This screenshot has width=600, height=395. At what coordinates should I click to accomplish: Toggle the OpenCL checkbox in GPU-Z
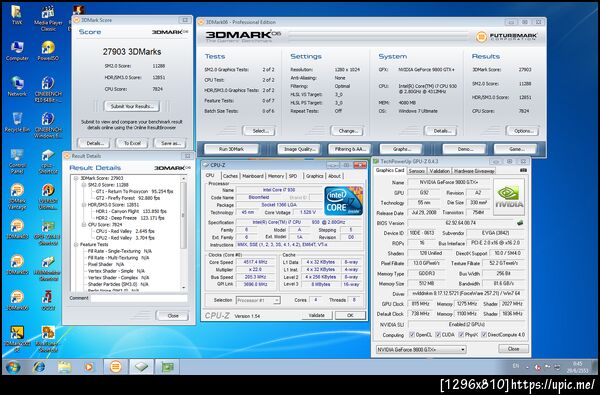(x=412, y=335)
